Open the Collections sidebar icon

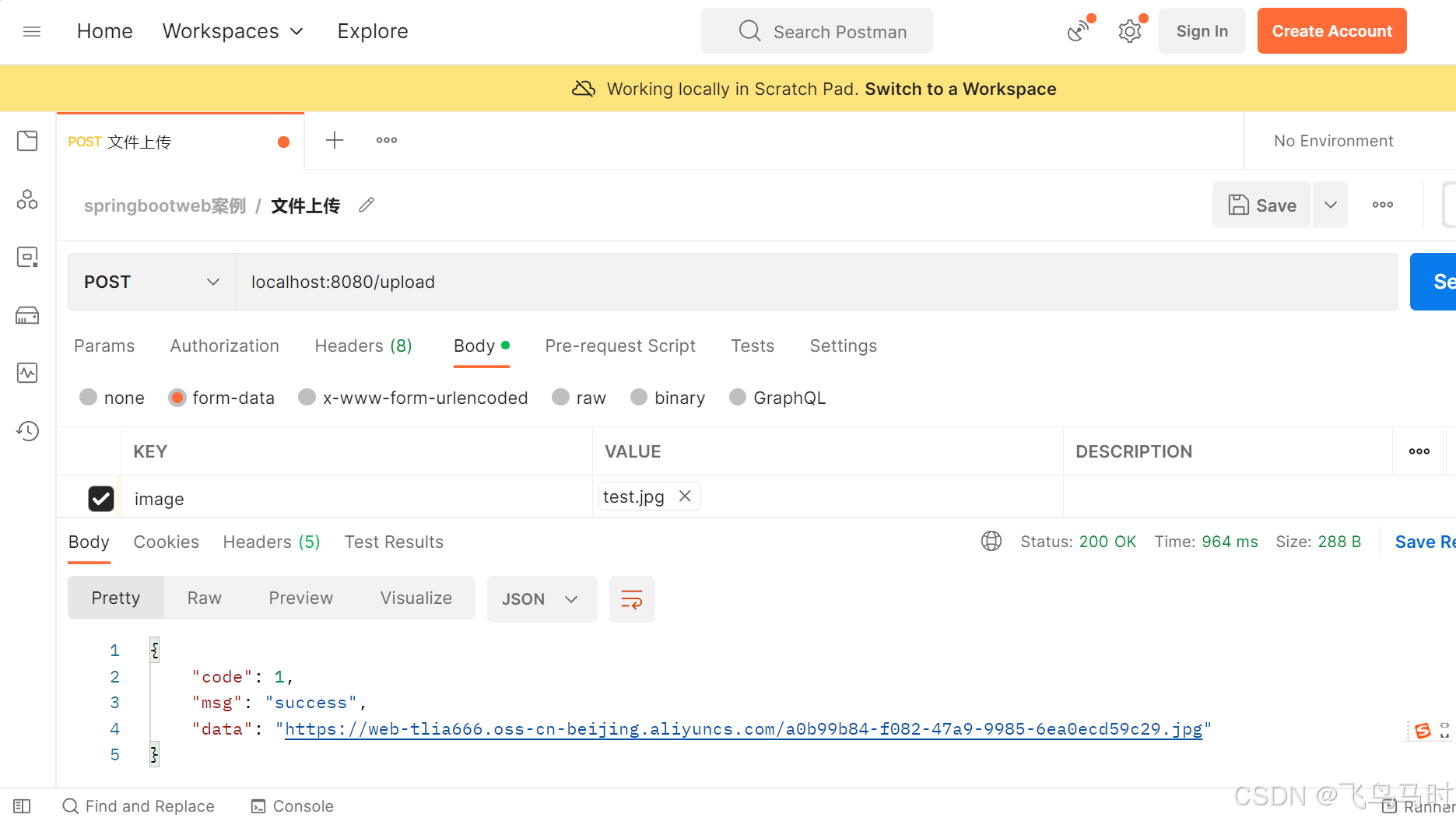27,141
